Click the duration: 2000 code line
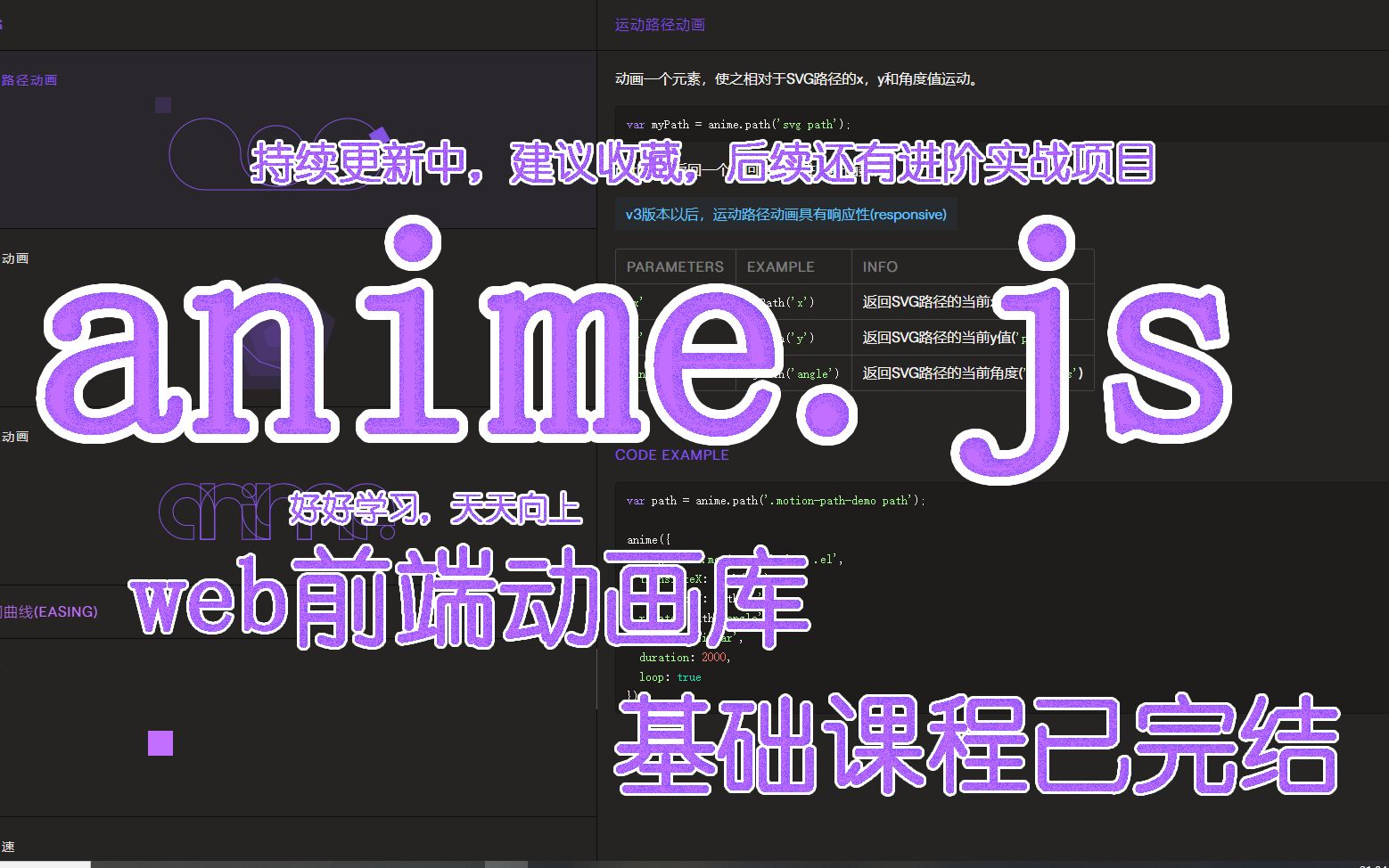Screen dimensions: 1389x868 [x=685, y=658]
